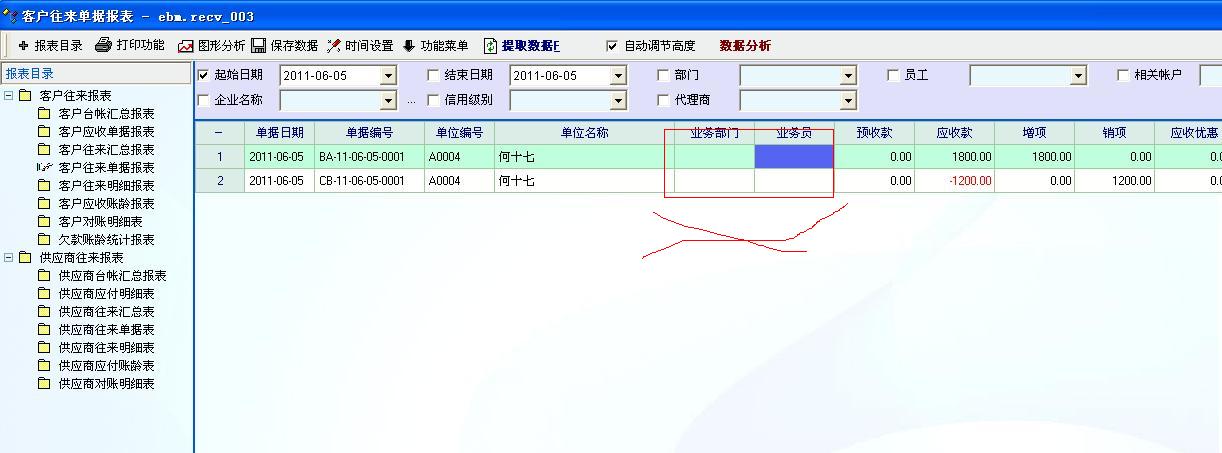This screenshot has width=1222, height=453.
Task: Click the 报表目录 toolbar icon
Action: point(24,46)
